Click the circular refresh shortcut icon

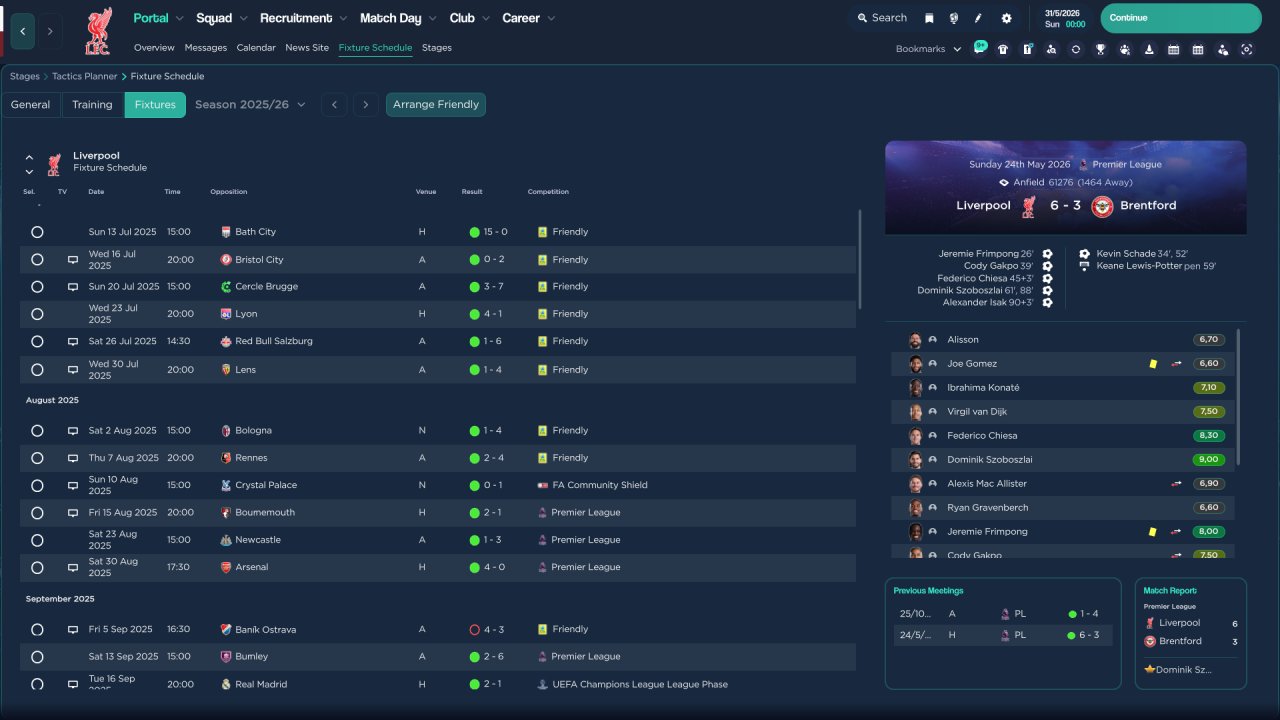(x=1075, y=49)
